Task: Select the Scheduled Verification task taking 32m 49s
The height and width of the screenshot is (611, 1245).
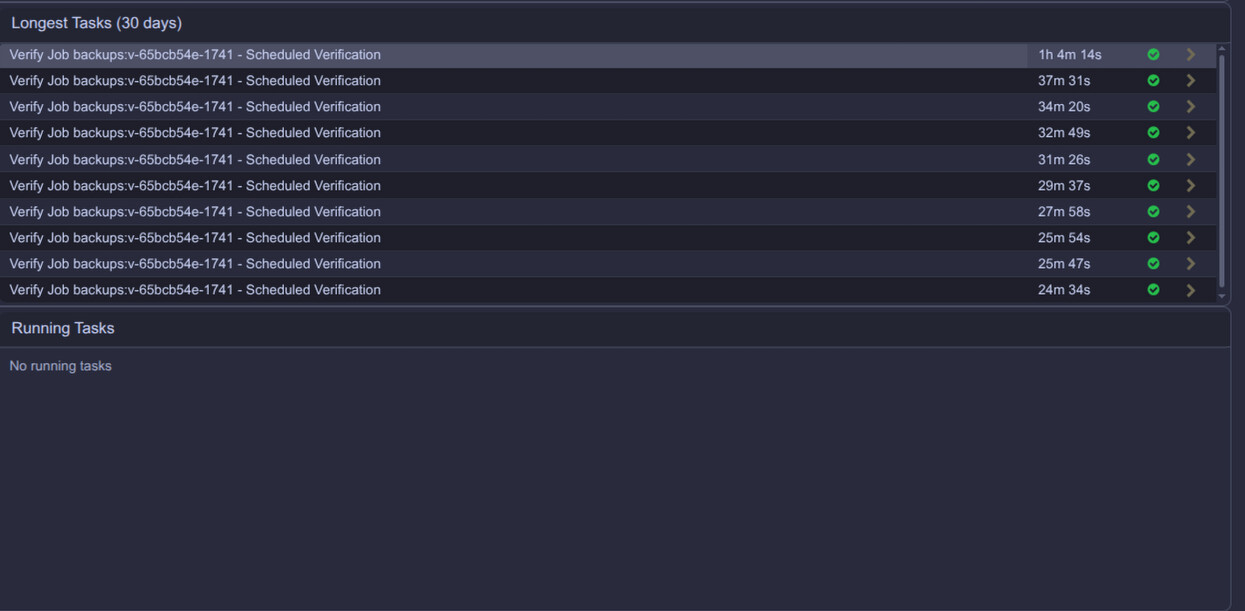Action: pyautogui.click(x=195, y=133)
